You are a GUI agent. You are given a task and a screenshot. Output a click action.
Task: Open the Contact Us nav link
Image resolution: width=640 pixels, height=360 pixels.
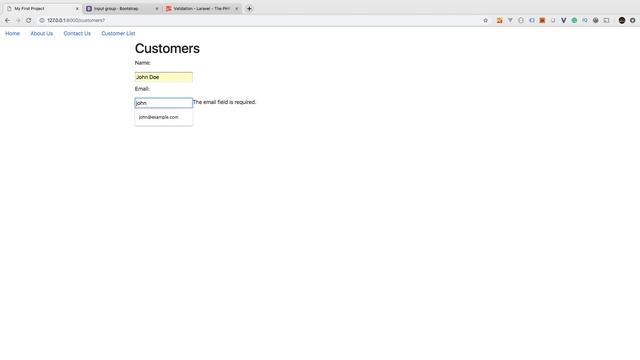point(77,33)
